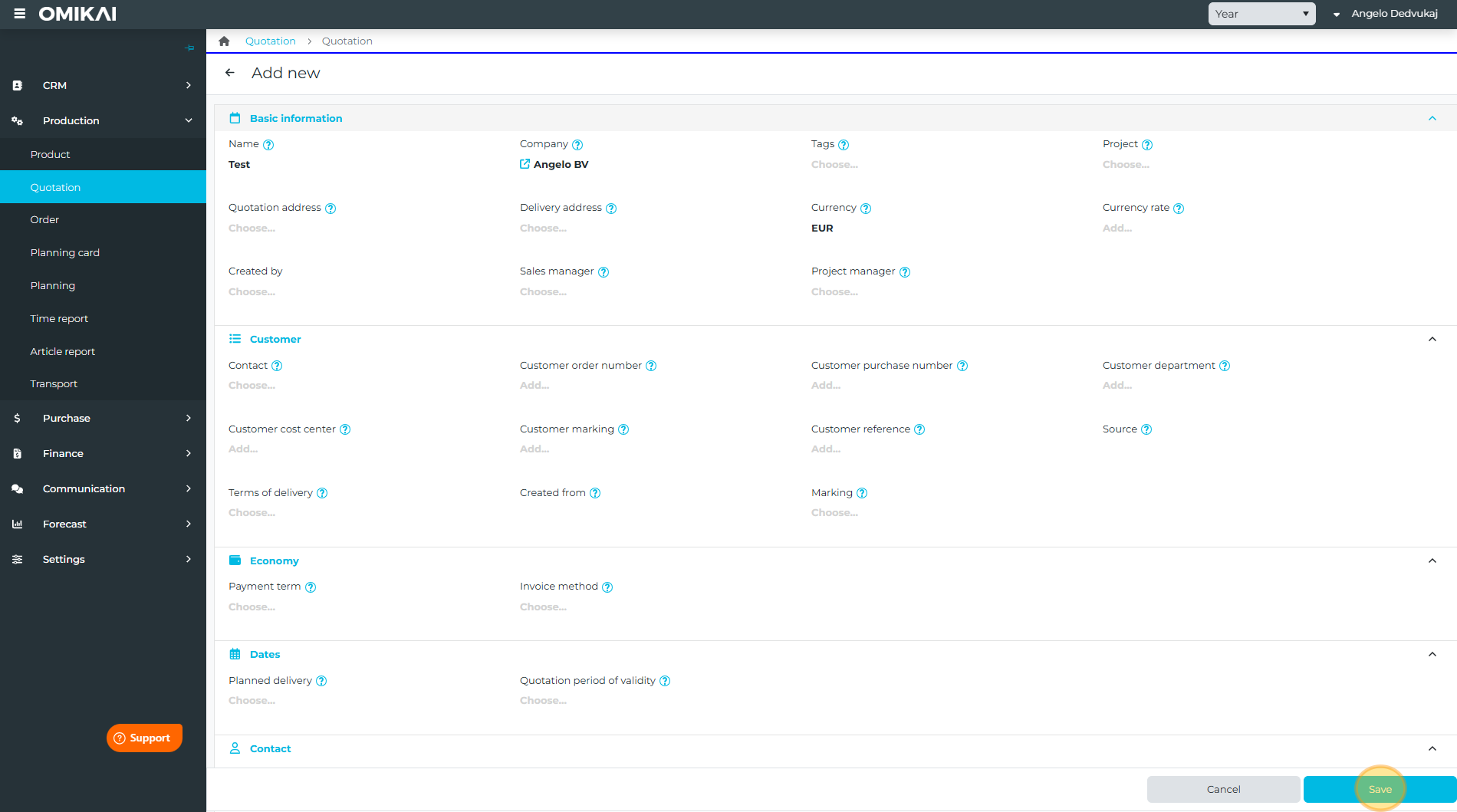This screenshot has width=1457, height=812.
Task: Click the help icon next to Currency rate
Action: [x=1179, y=209]
